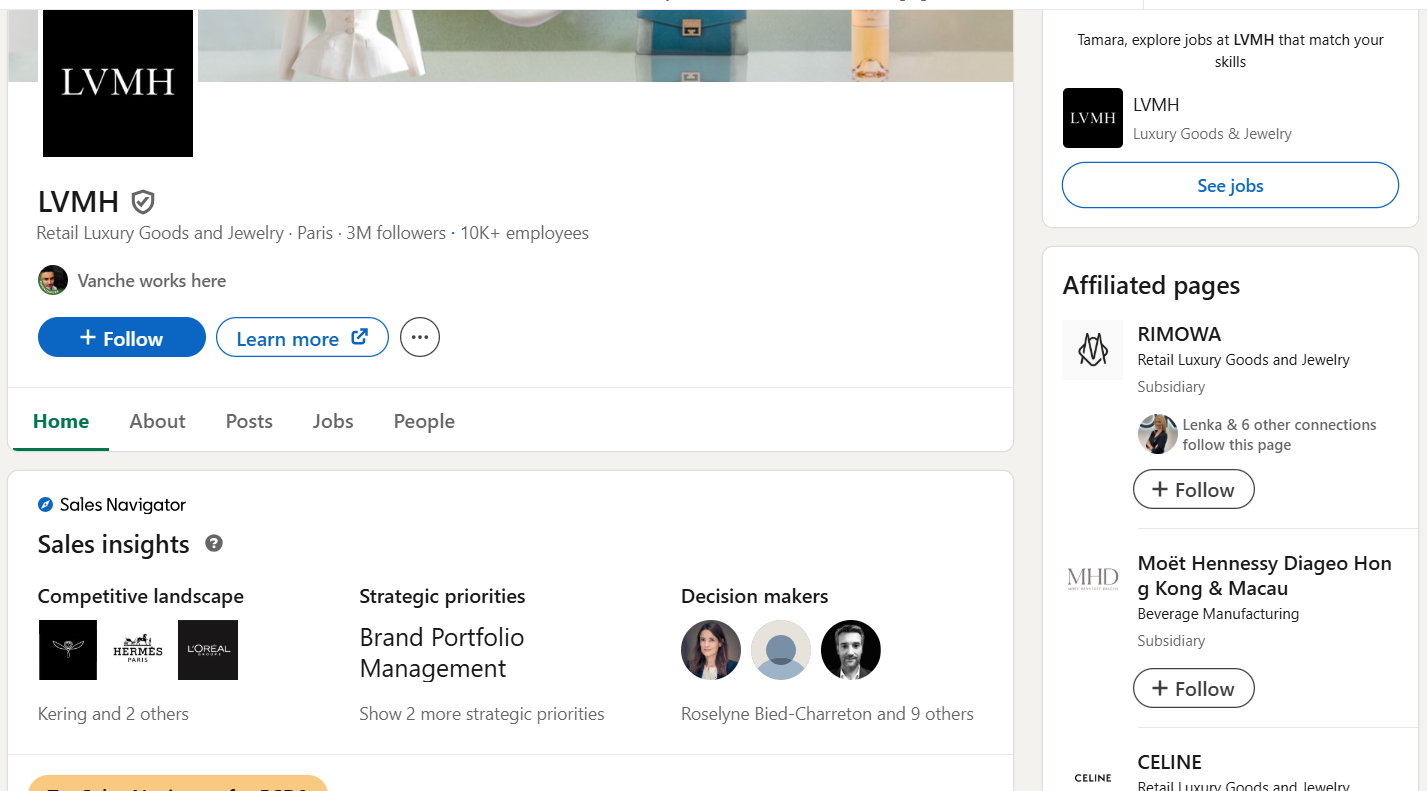Click the Strategic priorities heading
Image resolution: width=1427 pixels, height=791 pixels.
[442, 596]
